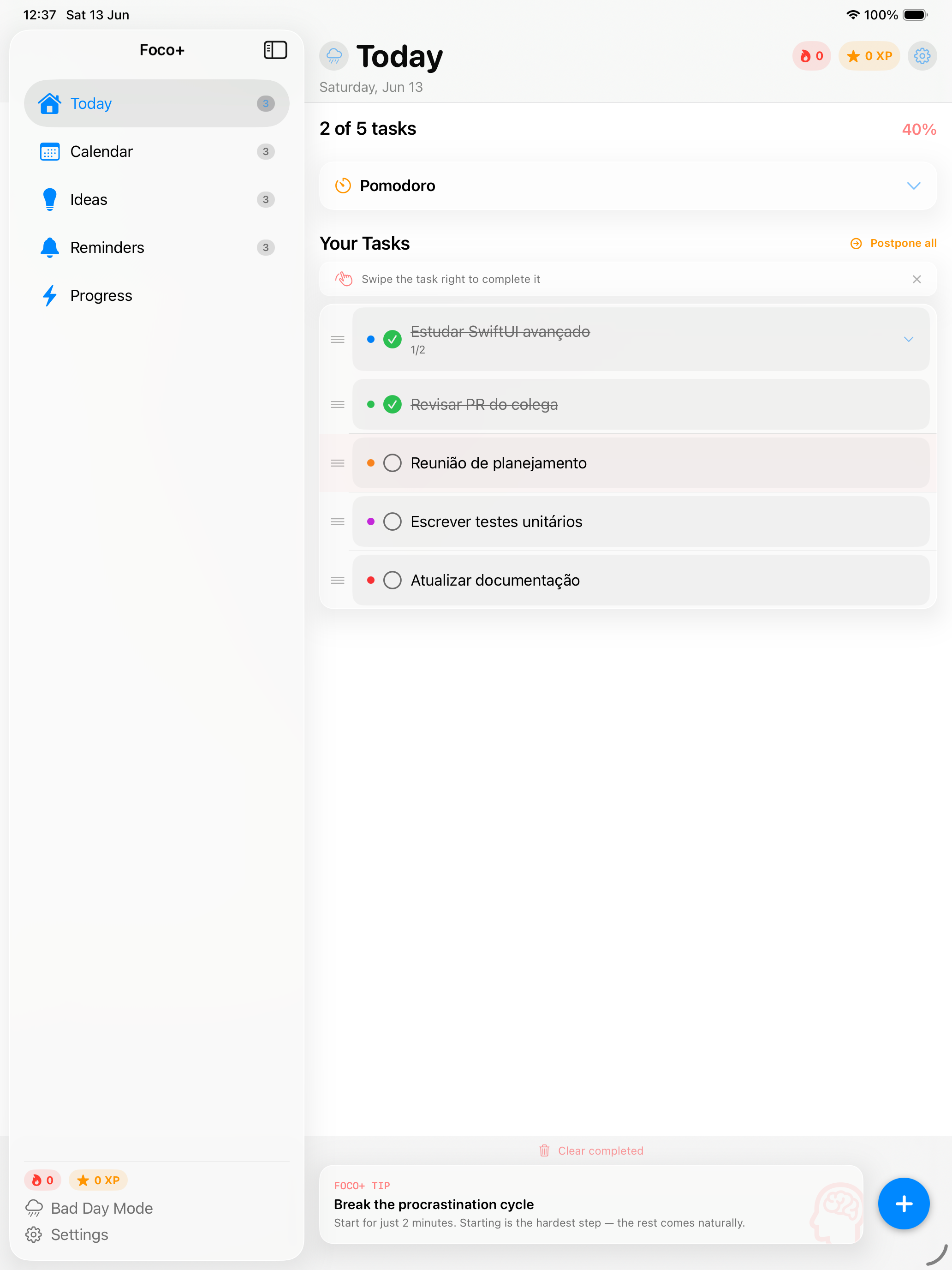The height and width of the screenshot is (1270, 952).
Task: Tap the 40% completion indicator
Action: click(919, 130)
